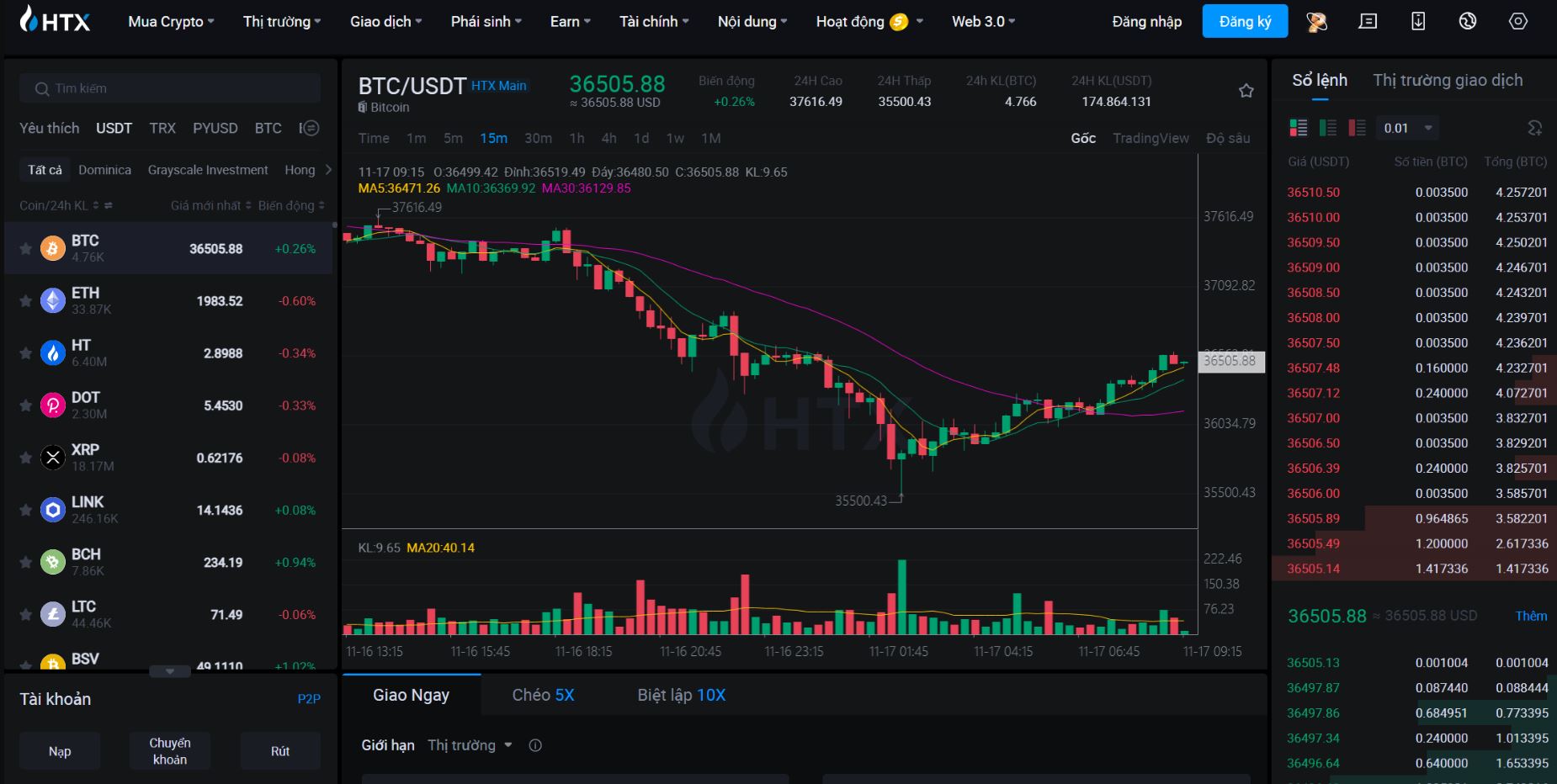Select the TRX quote currency tab

(x=162, y=128)
